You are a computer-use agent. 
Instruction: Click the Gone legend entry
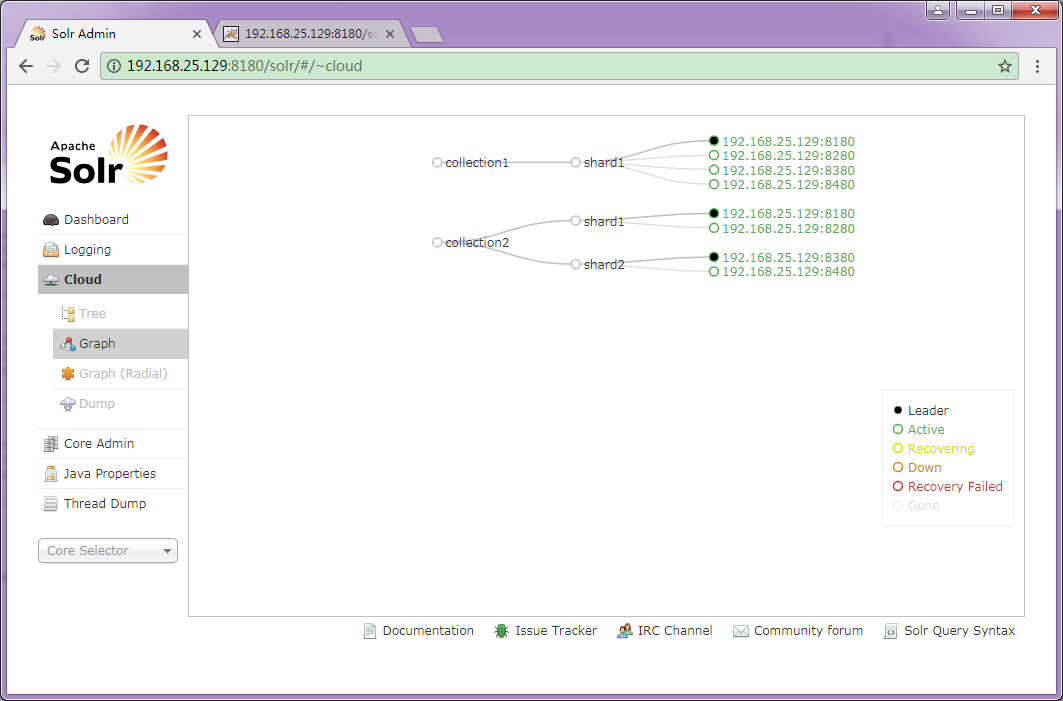tap(916, 505)
